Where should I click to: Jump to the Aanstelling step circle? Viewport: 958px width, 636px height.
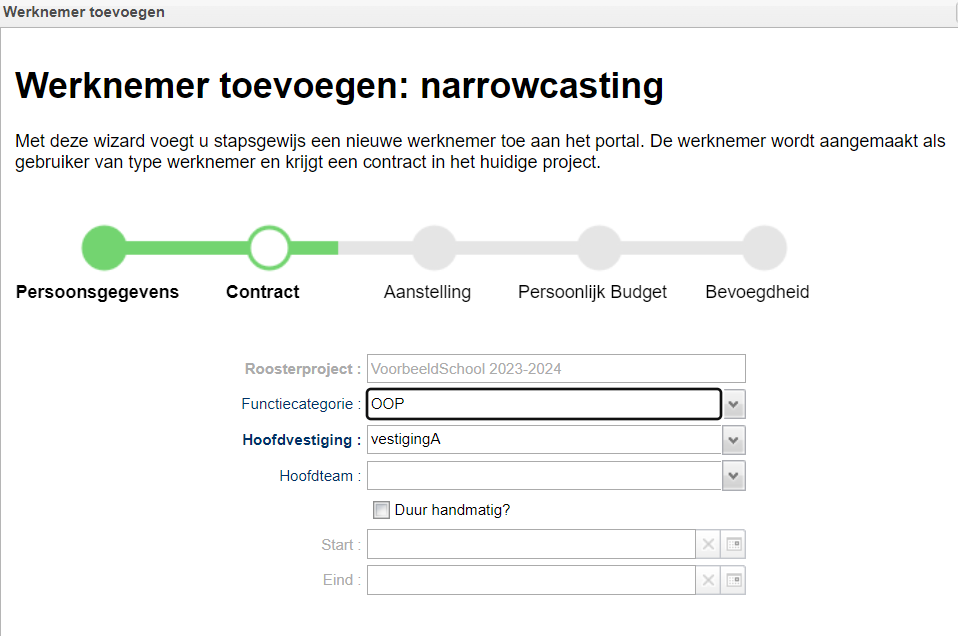[434, 247]
